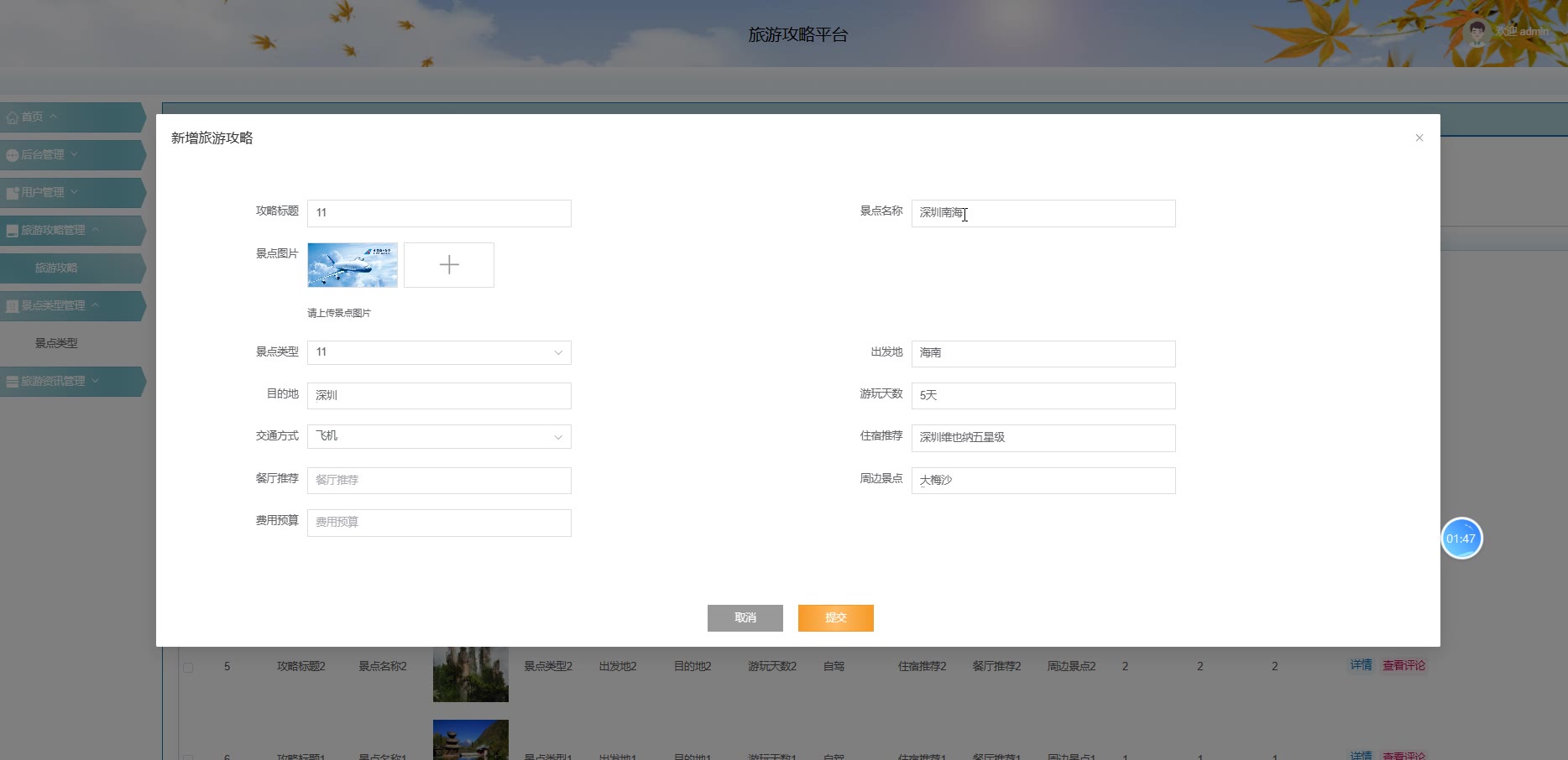
Task: Click the 请上传景点图片 hint text
Action: [339, 313]
